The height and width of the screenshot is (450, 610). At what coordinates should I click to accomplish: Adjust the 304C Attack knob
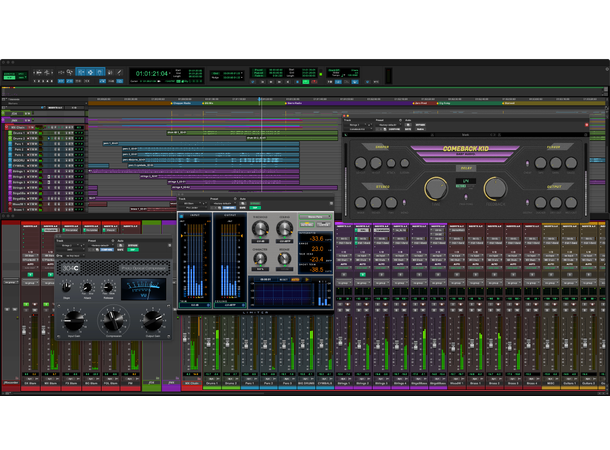tap(87, 288)
